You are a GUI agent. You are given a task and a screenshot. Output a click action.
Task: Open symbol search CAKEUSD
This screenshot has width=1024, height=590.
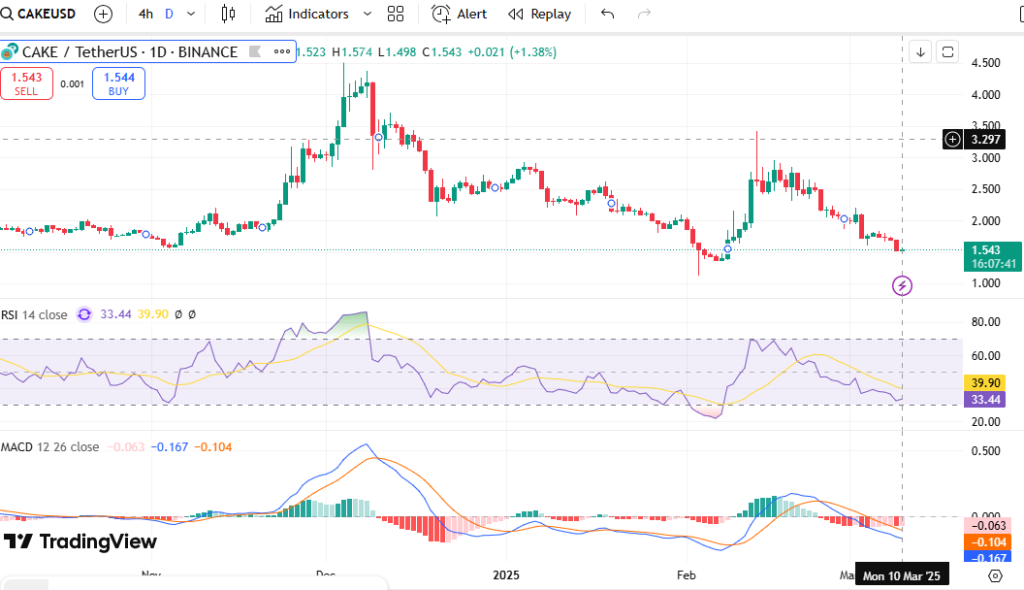pos(39,14)
